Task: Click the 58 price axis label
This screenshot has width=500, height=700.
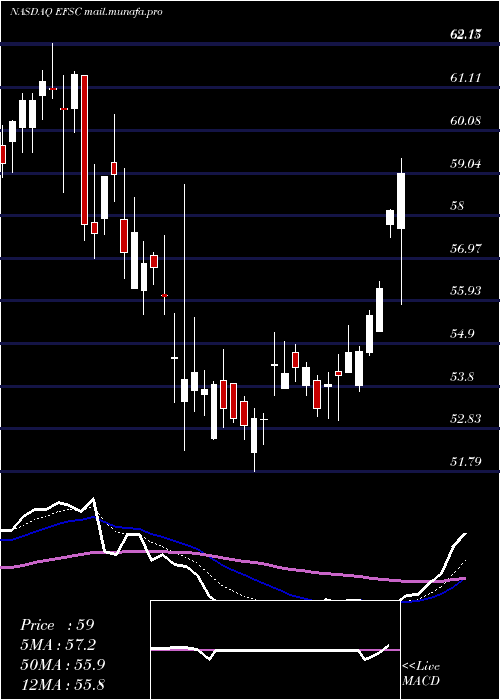Action: point(458,206)
